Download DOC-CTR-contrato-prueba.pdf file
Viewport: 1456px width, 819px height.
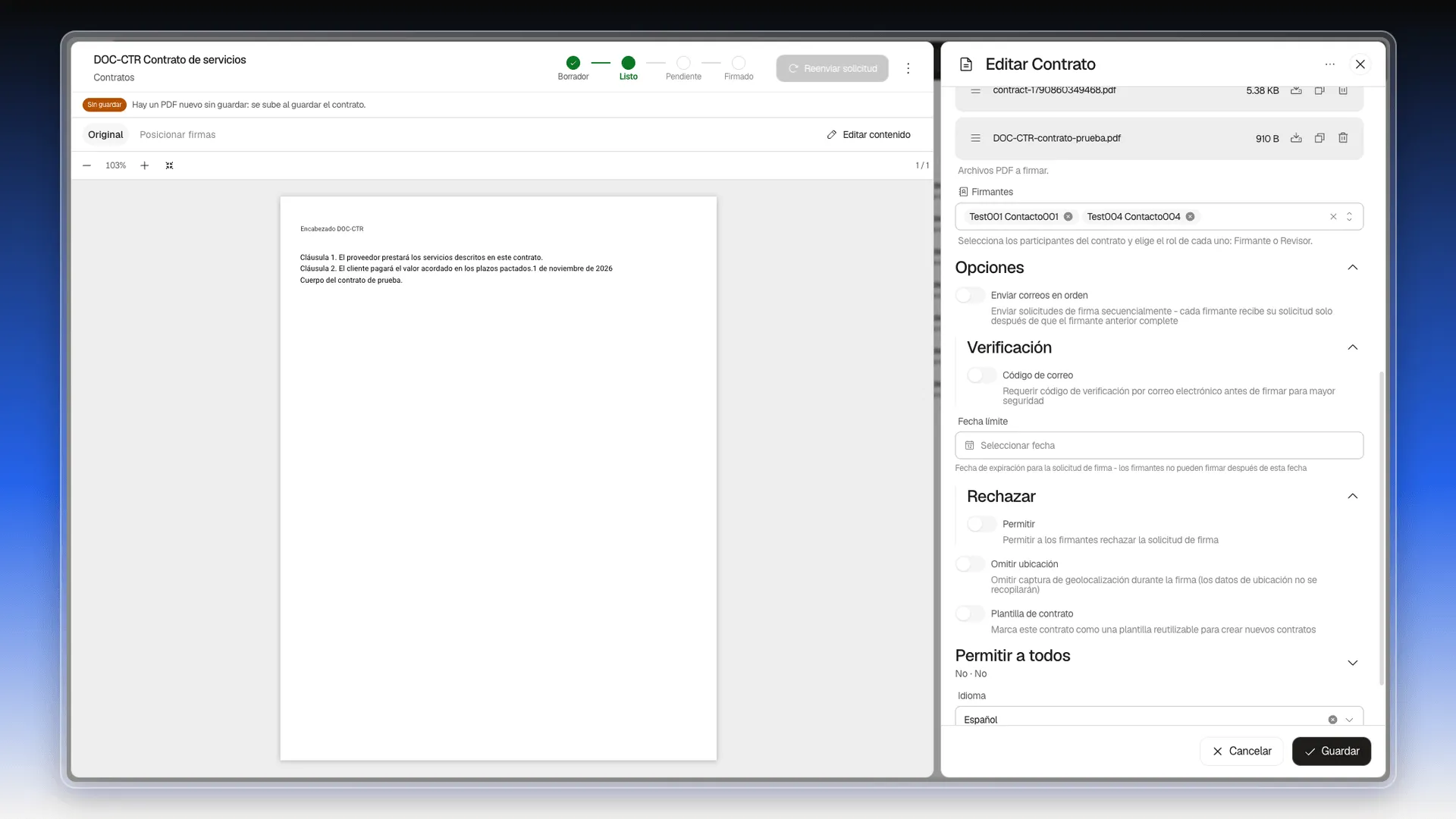pos(1296,138)
